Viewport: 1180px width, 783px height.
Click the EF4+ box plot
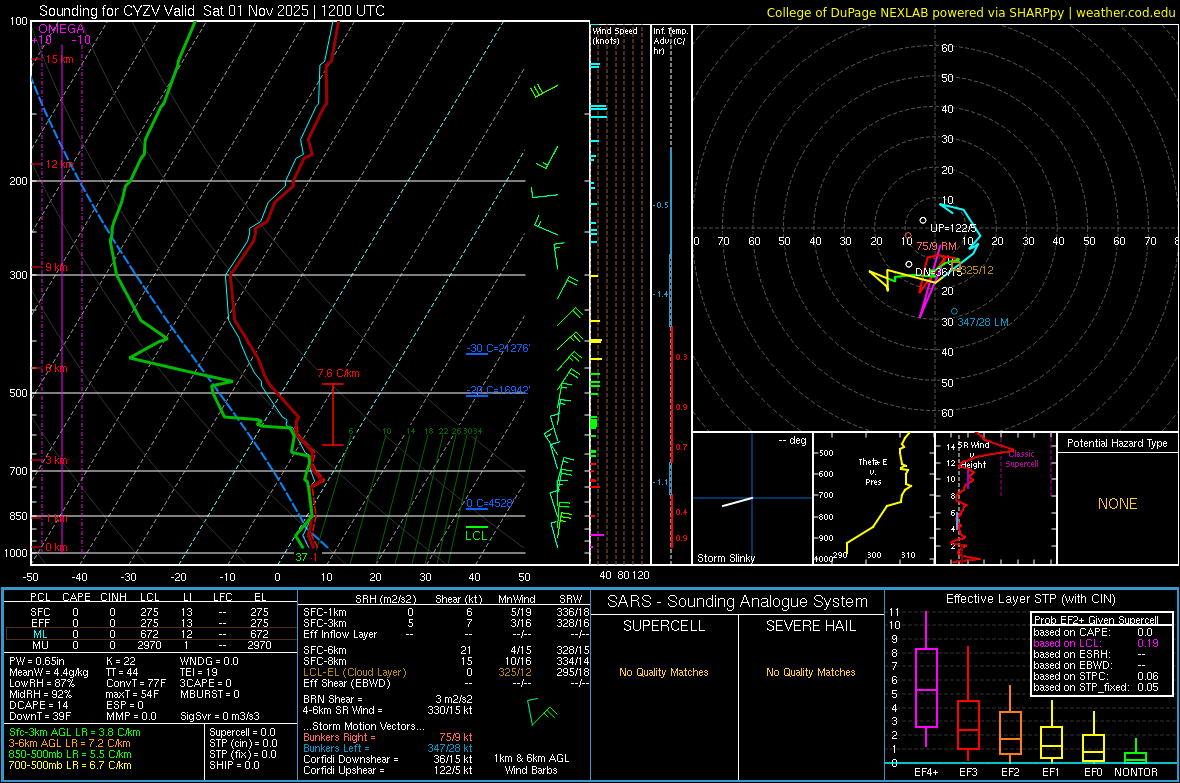tap(926, 679)
